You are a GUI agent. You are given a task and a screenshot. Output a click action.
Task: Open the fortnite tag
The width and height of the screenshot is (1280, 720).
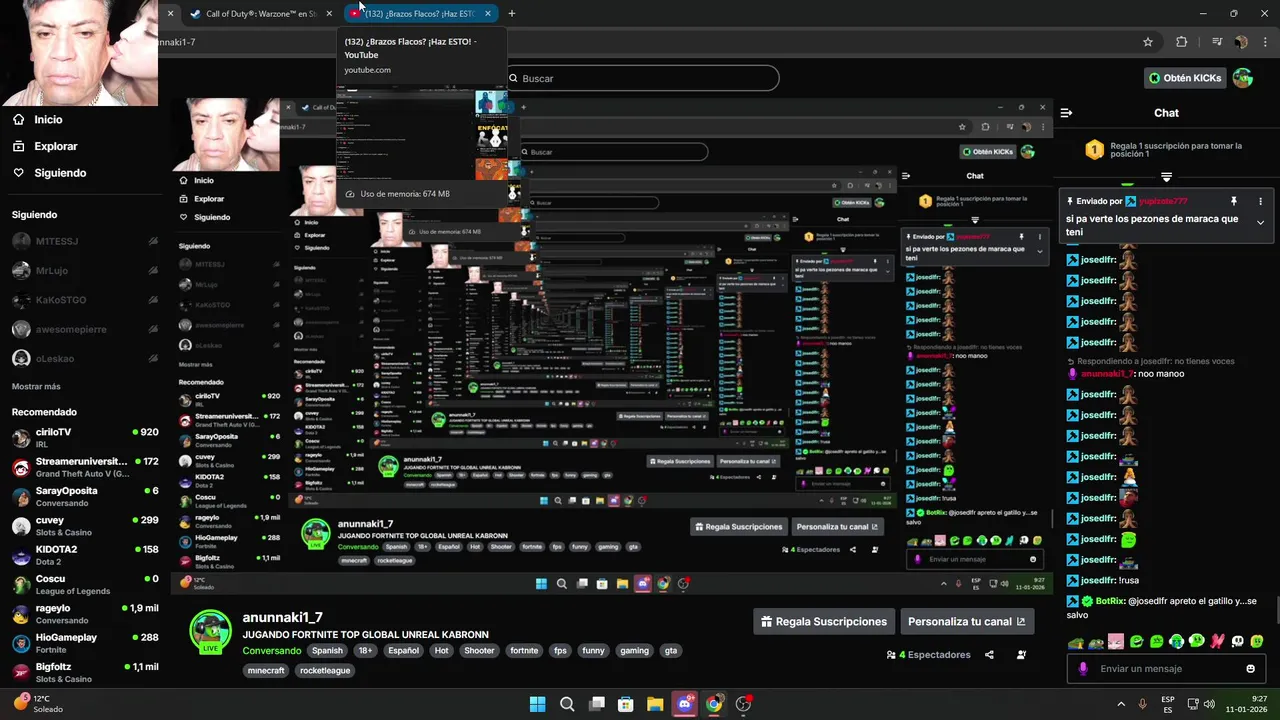[x=524, y=651]
